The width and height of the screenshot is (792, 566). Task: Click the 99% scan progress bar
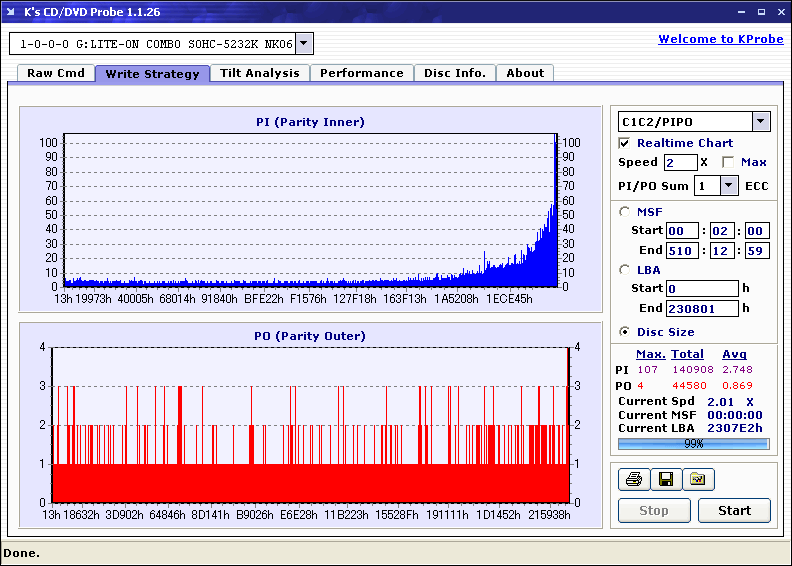click(693, 444)
